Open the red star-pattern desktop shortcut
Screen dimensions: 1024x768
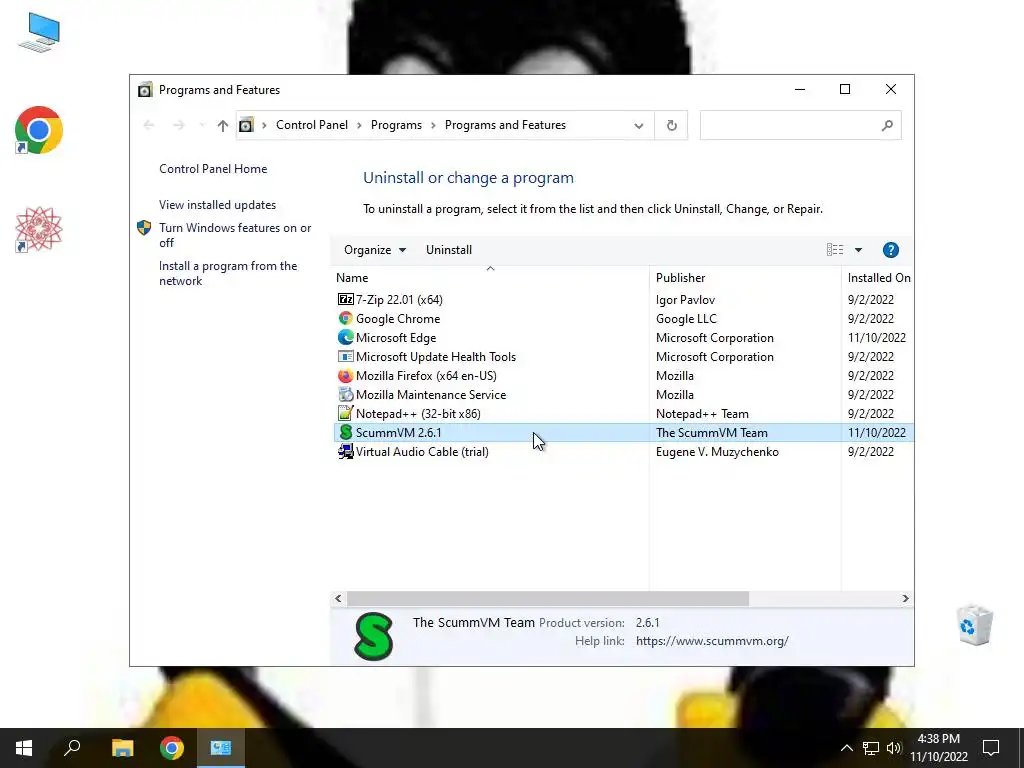[39, 229]
